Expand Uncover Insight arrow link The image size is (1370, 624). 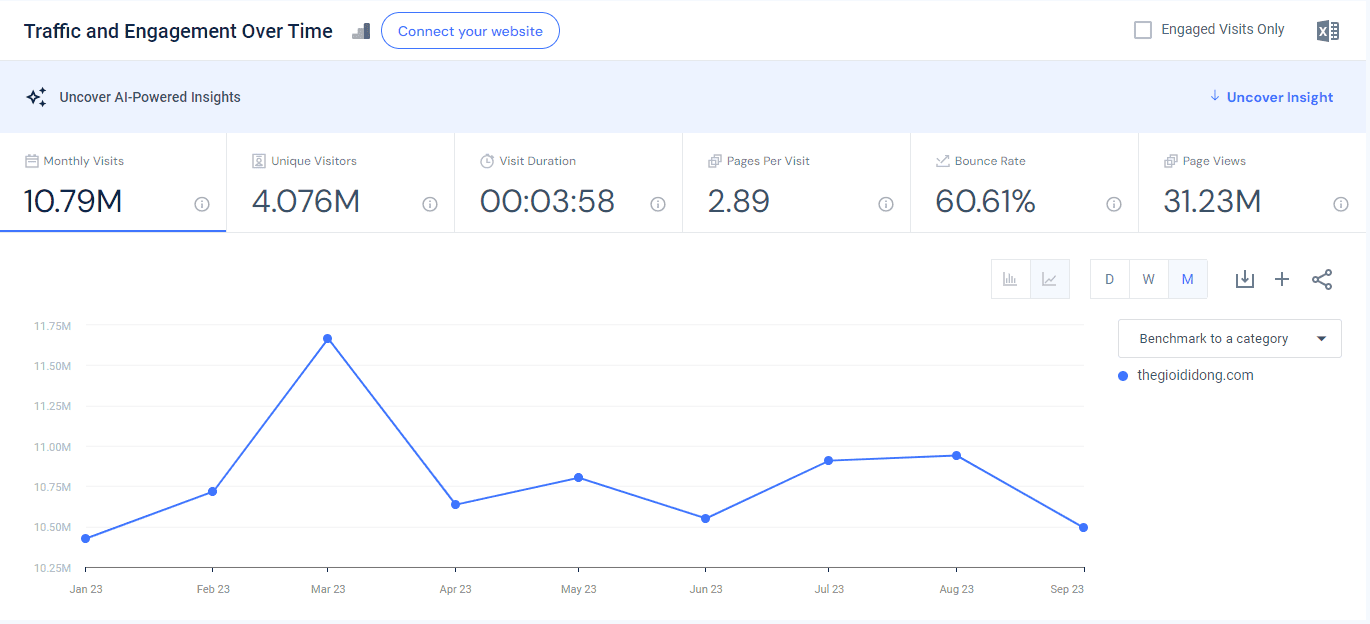(x=1271, y=97)
